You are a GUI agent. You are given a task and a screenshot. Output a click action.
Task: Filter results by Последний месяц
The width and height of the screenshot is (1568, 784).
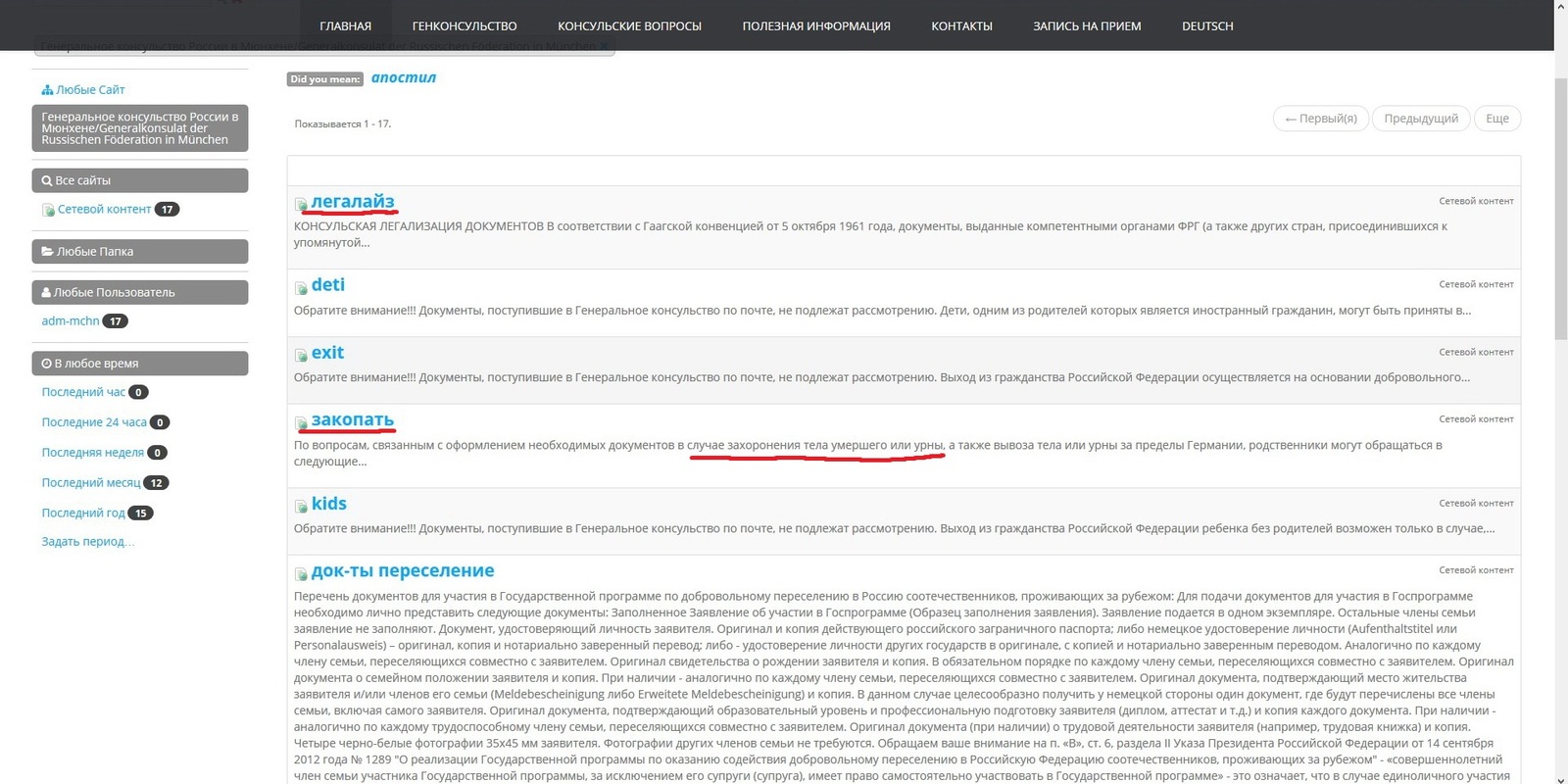(x=91, y=482)
